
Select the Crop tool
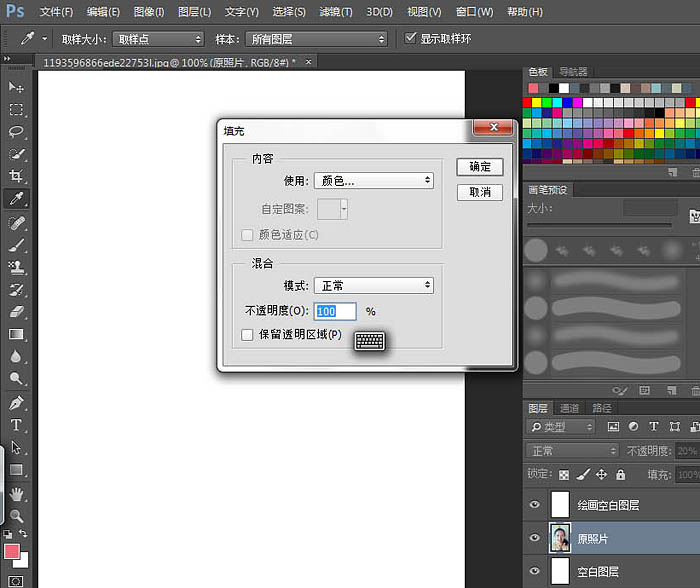(x=16, y=176)
